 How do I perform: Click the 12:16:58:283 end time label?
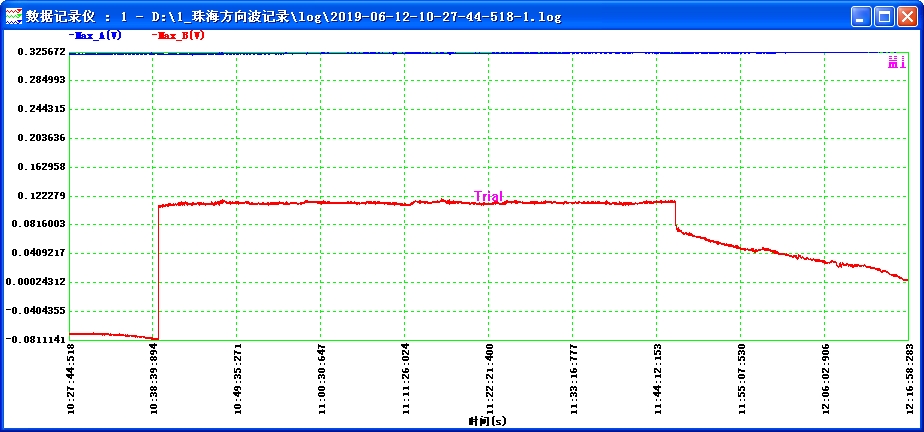pos(908,379)
